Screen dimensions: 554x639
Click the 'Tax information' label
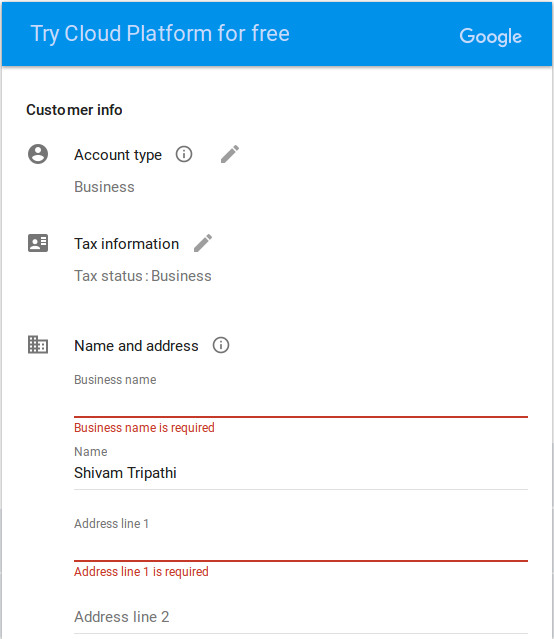(x=127, y=244)
